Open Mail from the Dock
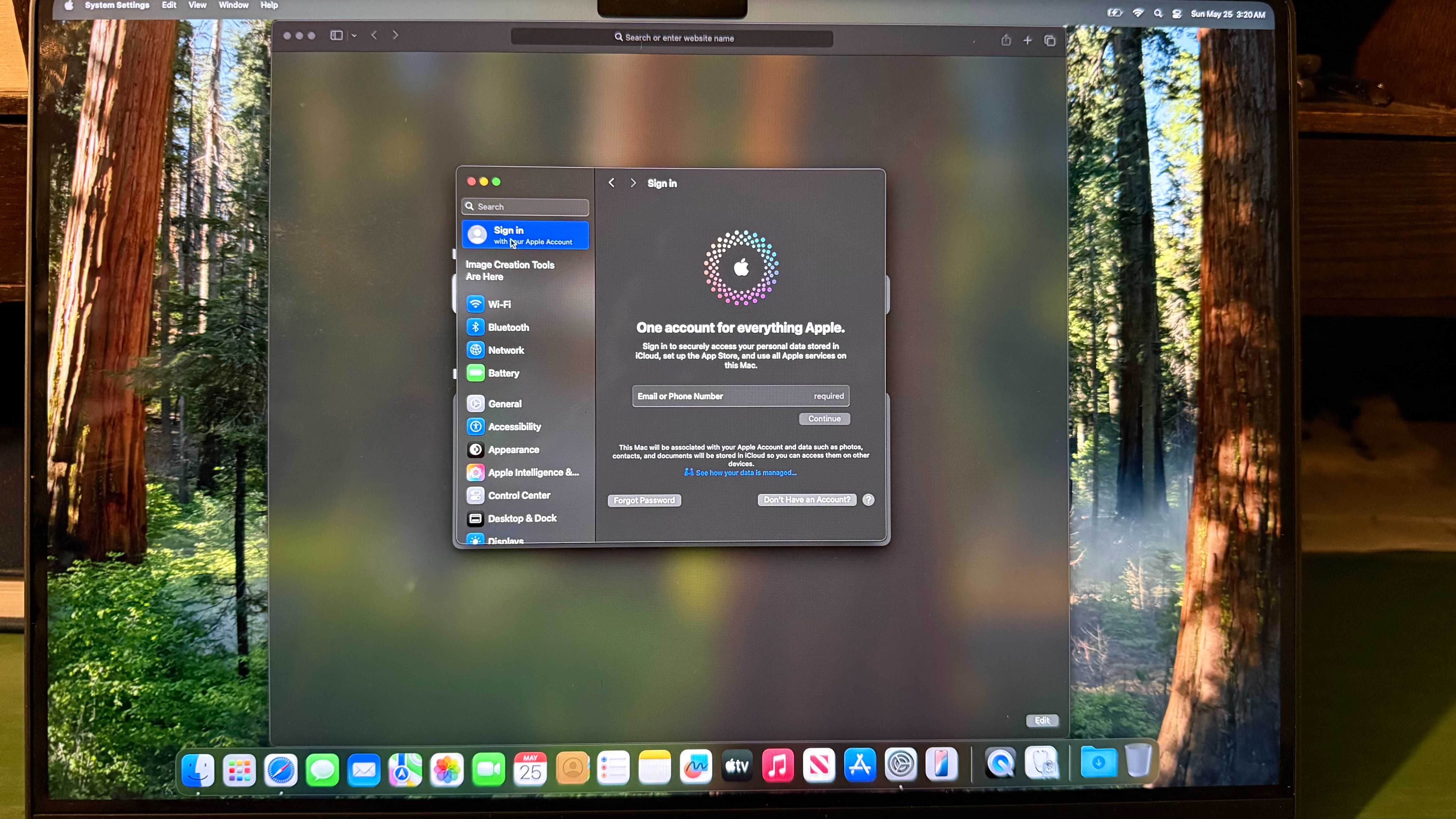 point(364,770)
